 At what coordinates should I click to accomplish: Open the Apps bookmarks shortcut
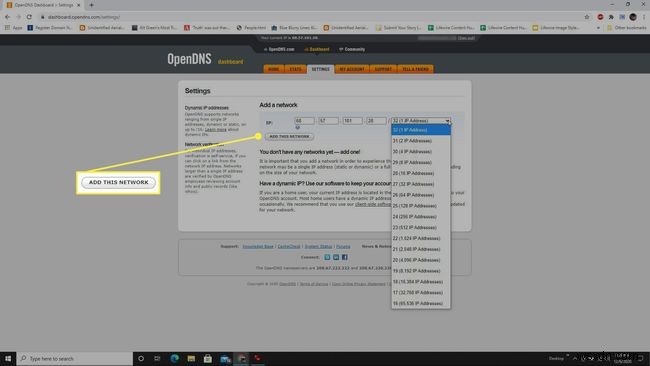[14, 28]
